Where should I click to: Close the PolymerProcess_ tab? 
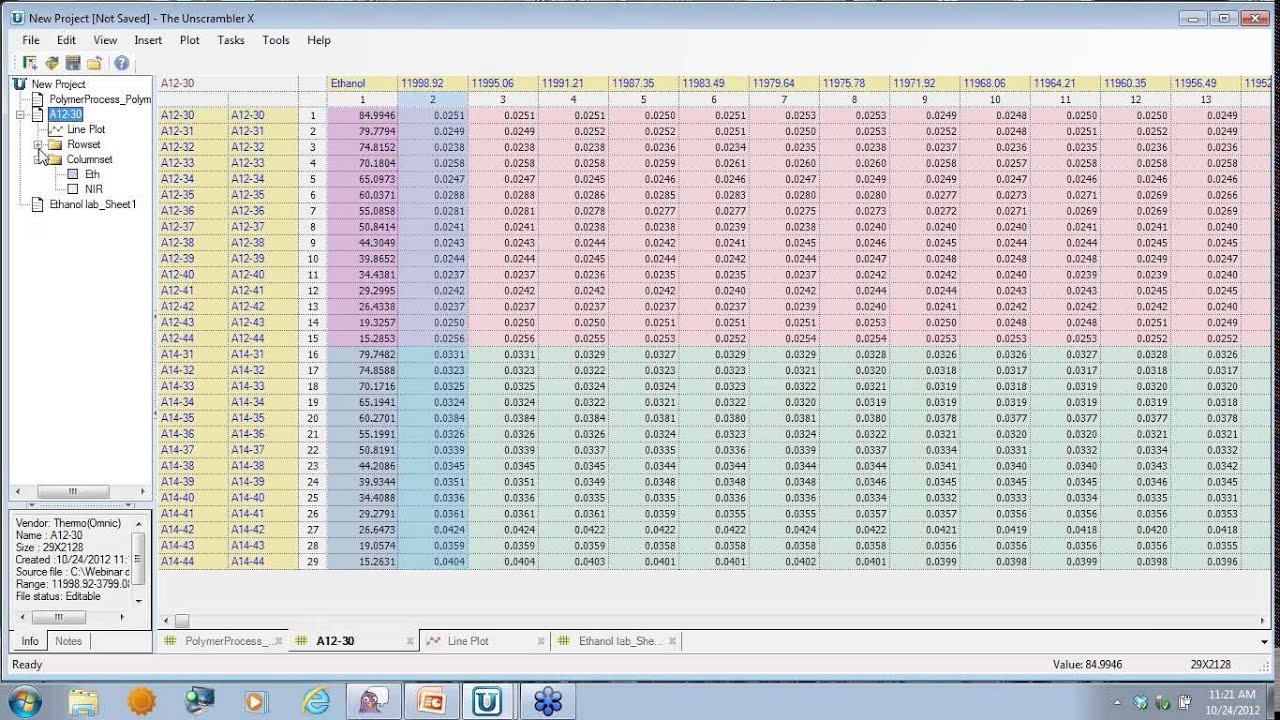[278, 641]
